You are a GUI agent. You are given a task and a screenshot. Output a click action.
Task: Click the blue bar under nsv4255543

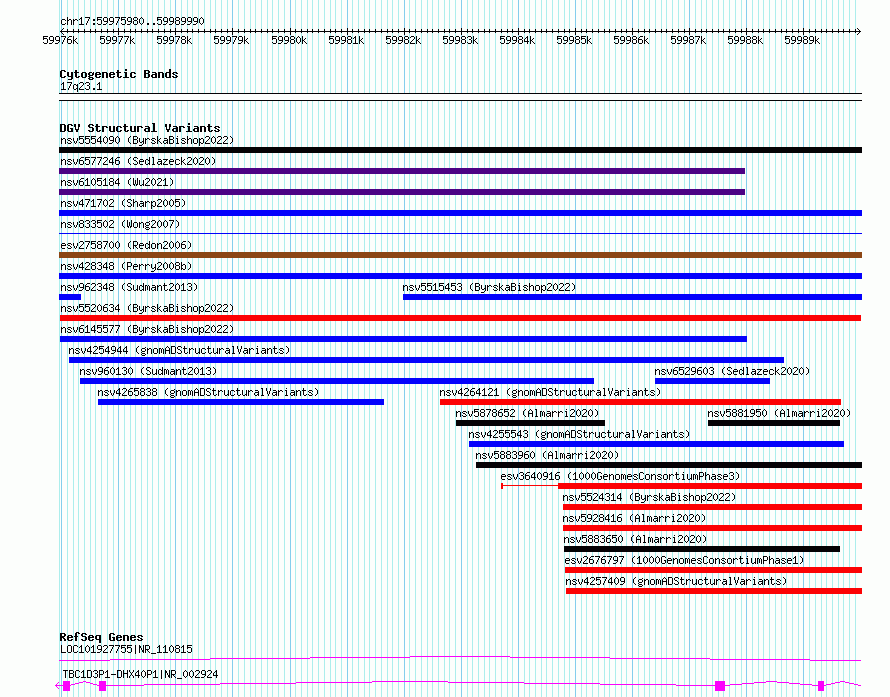pos(656,444)
